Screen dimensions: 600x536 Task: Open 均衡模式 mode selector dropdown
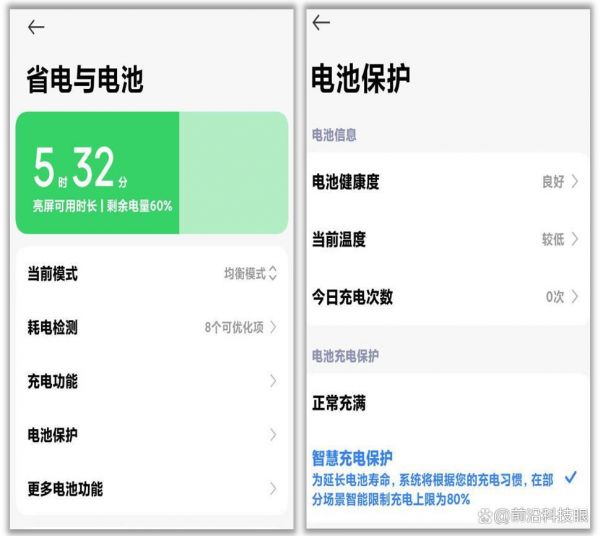(250, 274)
